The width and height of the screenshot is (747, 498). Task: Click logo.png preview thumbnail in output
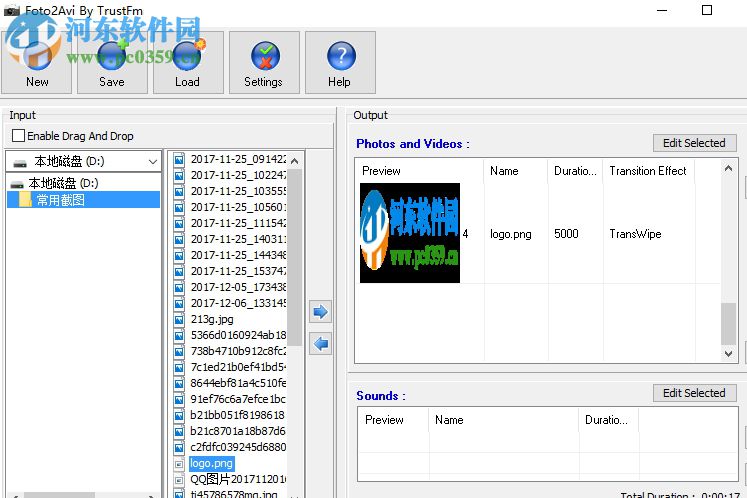point(410,233)
